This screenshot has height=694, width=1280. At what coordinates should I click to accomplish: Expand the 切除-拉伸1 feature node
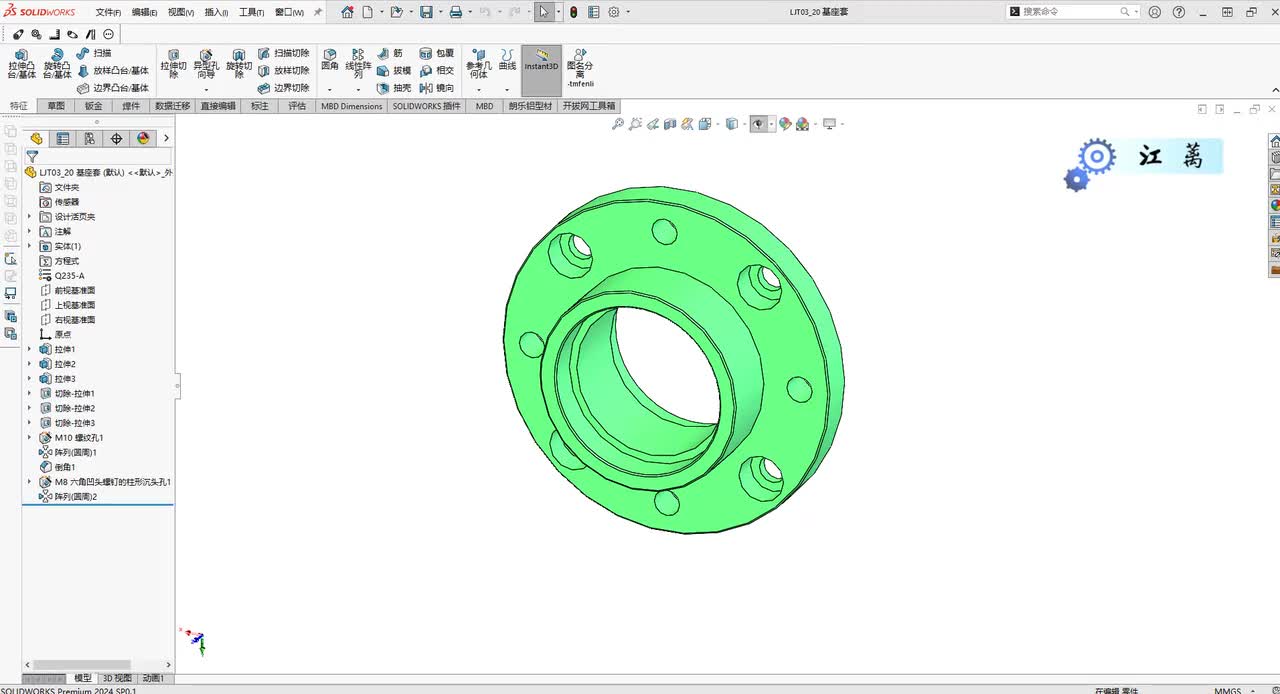tap(29, 394)
